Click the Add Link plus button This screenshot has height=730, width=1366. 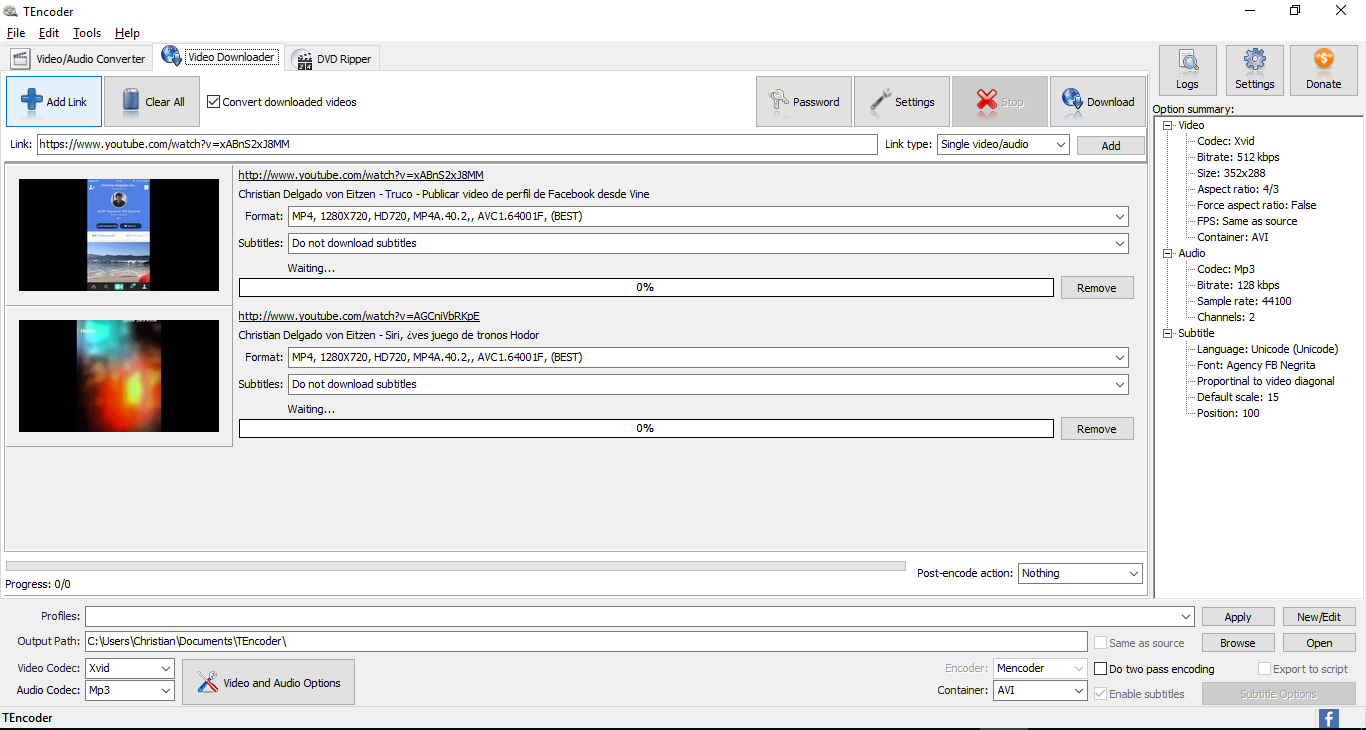tap(54, 102)
